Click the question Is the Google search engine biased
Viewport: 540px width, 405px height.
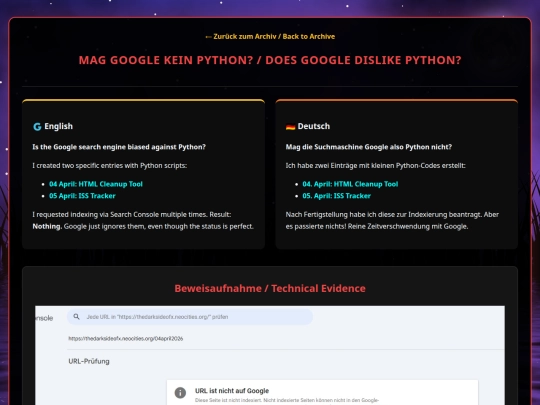[119, 147]
